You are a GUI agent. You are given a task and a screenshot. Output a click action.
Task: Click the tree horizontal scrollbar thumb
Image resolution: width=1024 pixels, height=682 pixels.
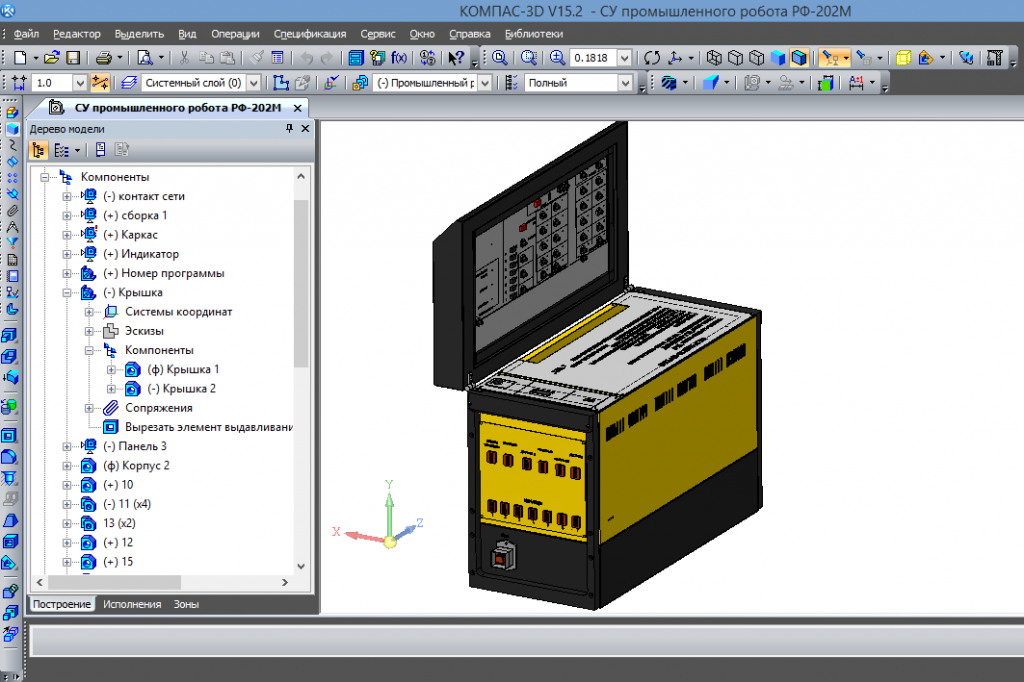[x=114, y=582]
